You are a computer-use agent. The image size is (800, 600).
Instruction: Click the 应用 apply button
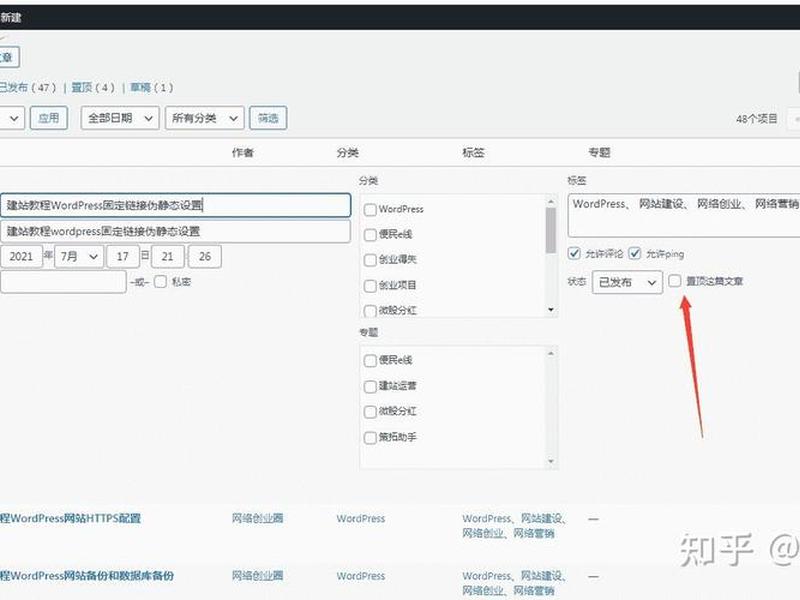coord(49,118)
